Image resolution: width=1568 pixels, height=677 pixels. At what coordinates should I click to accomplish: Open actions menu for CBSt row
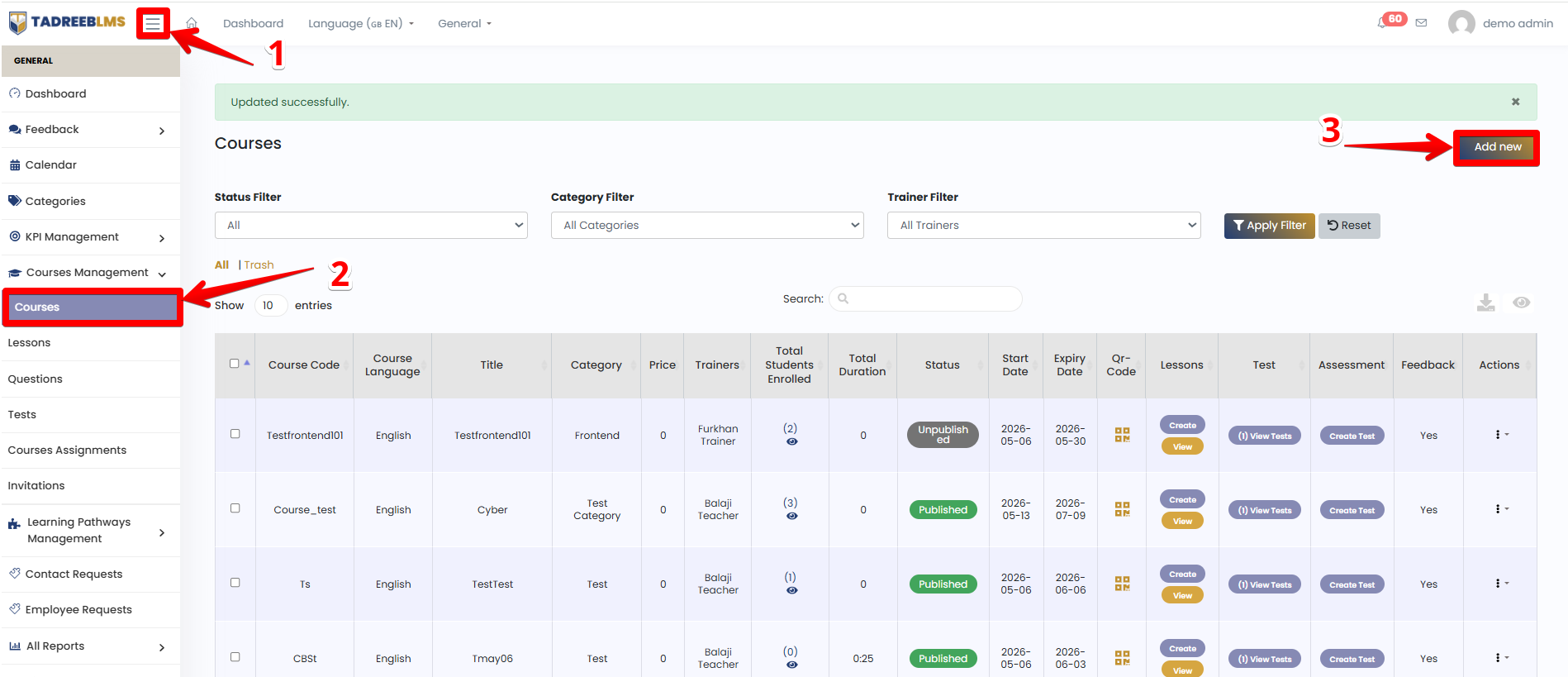point(1501,658)
